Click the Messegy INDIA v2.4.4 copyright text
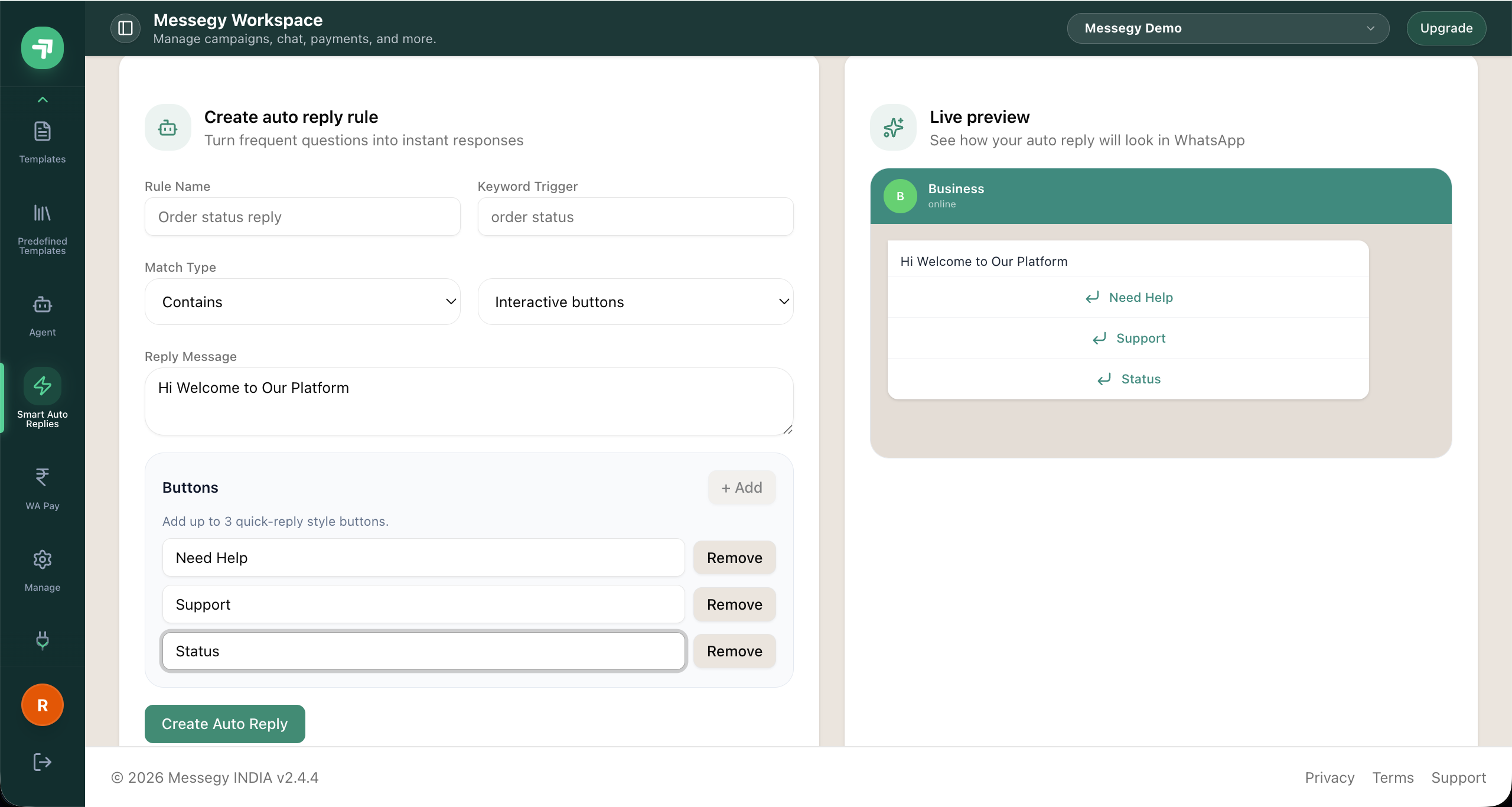Image resolution: width=1512 pixels, height=807 pixels. pos(215,777)
